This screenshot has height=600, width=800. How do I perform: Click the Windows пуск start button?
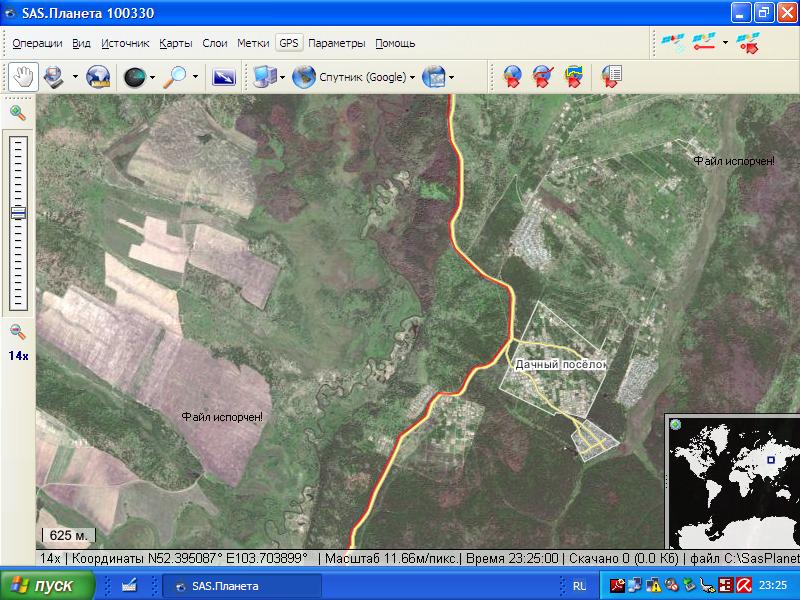point(47,586)
